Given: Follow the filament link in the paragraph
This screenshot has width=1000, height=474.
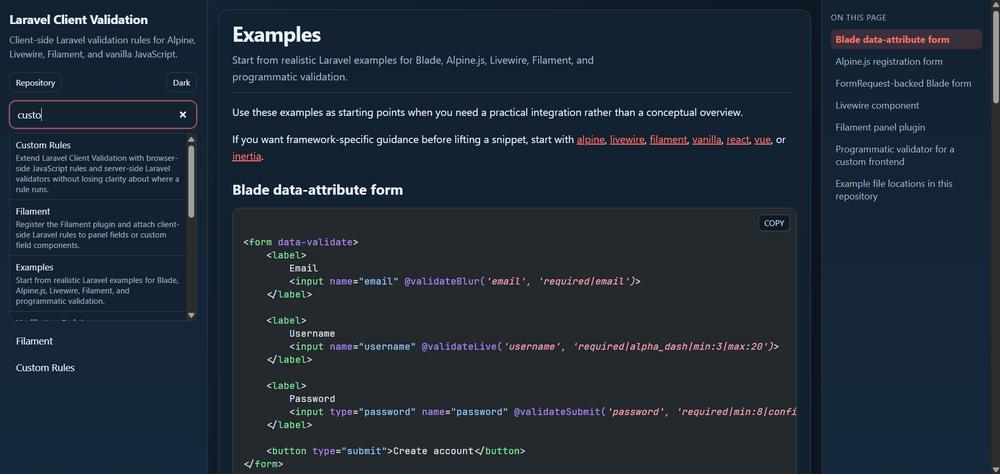Looking at the screenshot, I should tap(668, 140).
